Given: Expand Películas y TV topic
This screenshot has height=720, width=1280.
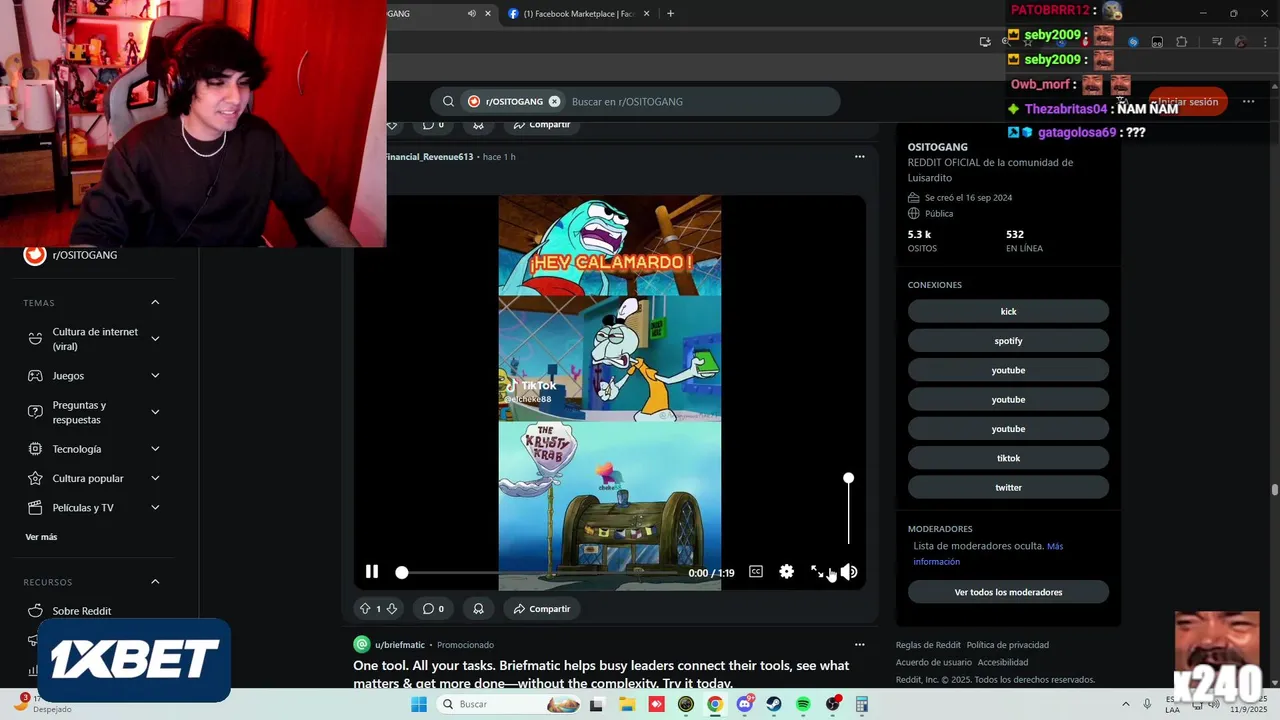Looking at the screenshot, I should pyautogui.click(x=155, y=507).
